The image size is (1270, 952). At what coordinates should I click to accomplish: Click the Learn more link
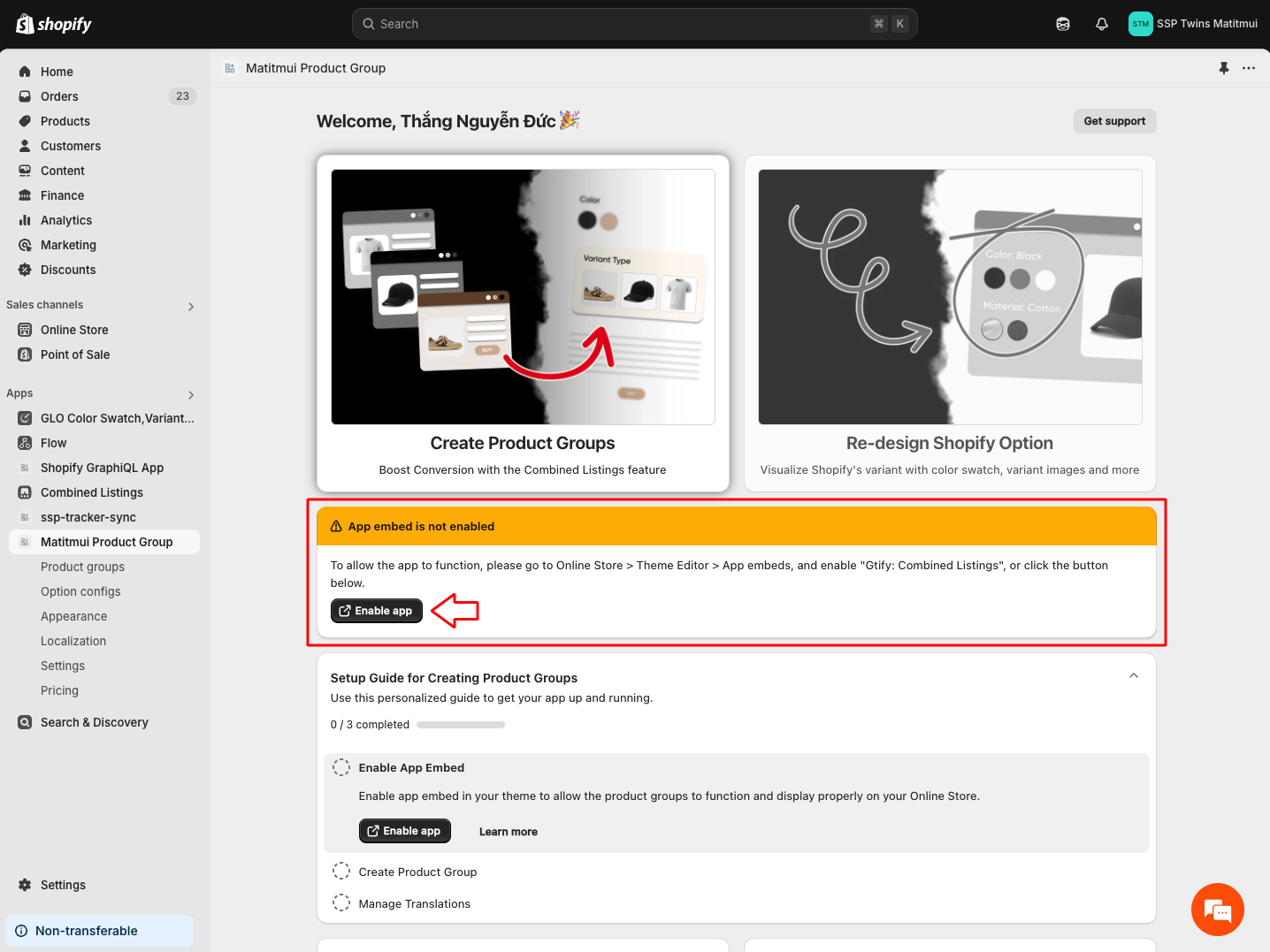(509, 832)
